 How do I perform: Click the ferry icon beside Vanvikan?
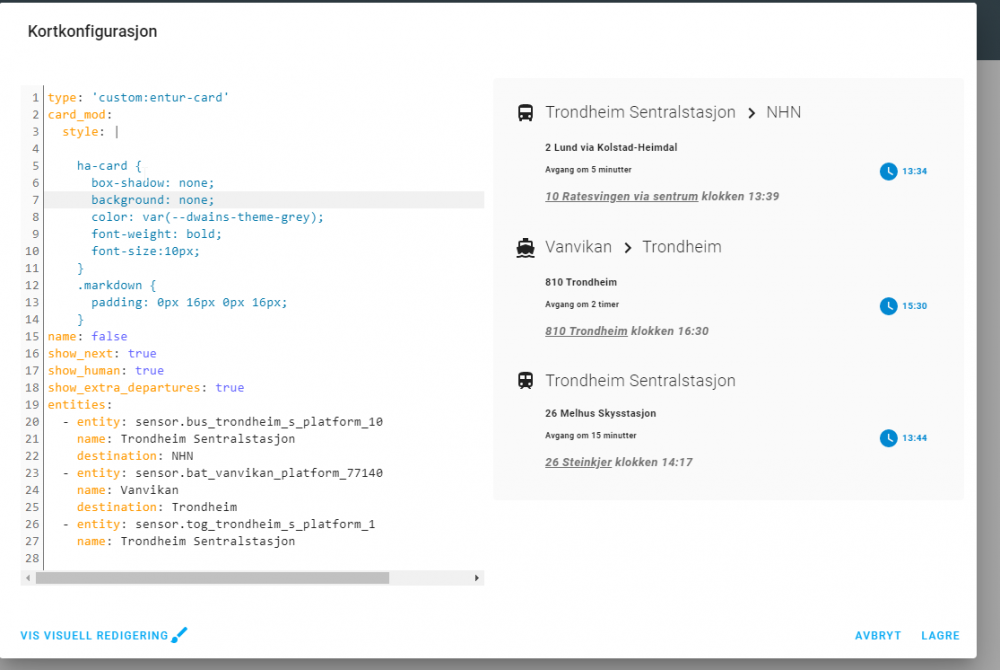coord(525,247)
